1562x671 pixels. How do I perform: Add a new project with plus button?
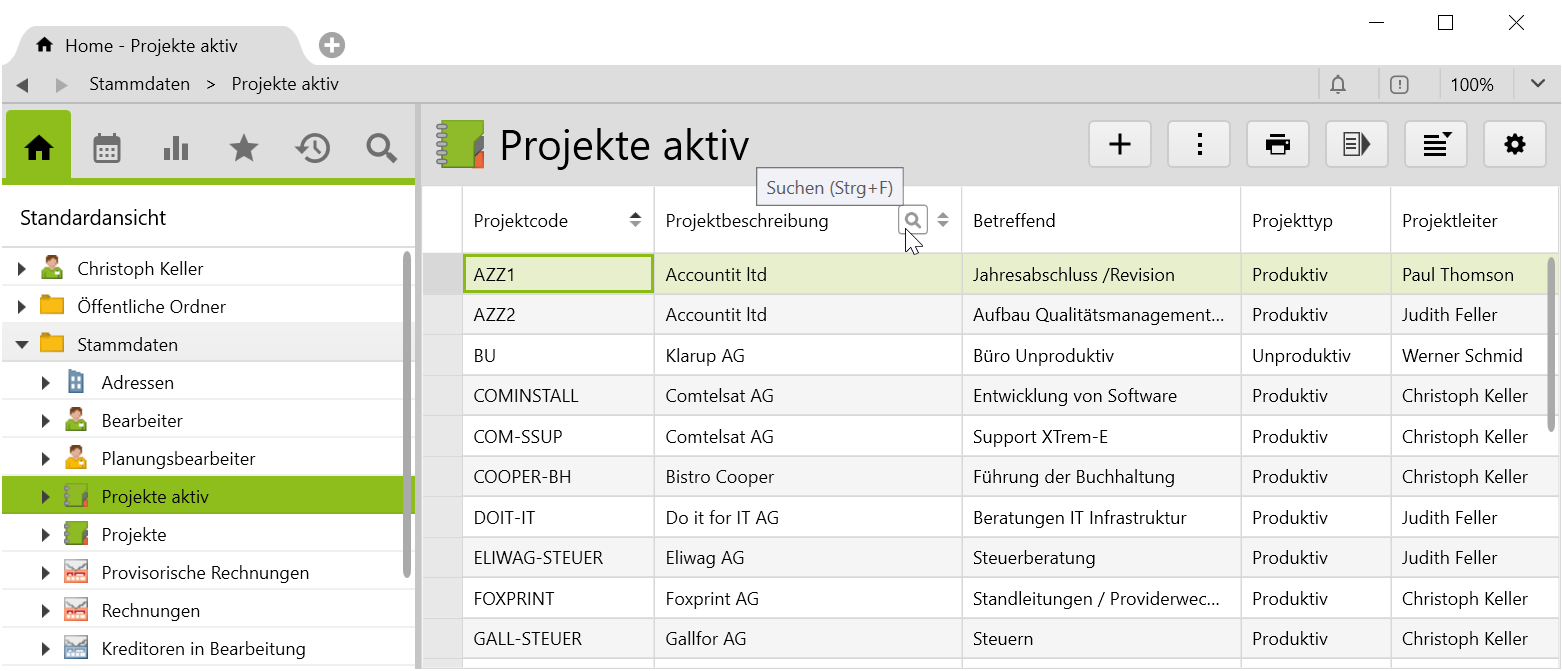(x=1120, y=145)
